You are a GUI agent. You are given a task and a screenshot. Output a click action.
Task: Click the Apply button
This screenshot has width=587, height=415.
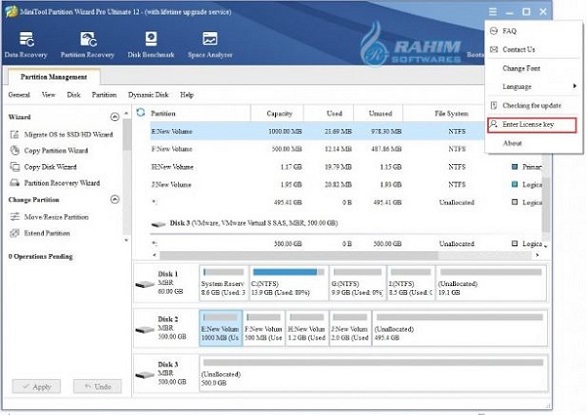pyautogui.click(x=37, y=387)
